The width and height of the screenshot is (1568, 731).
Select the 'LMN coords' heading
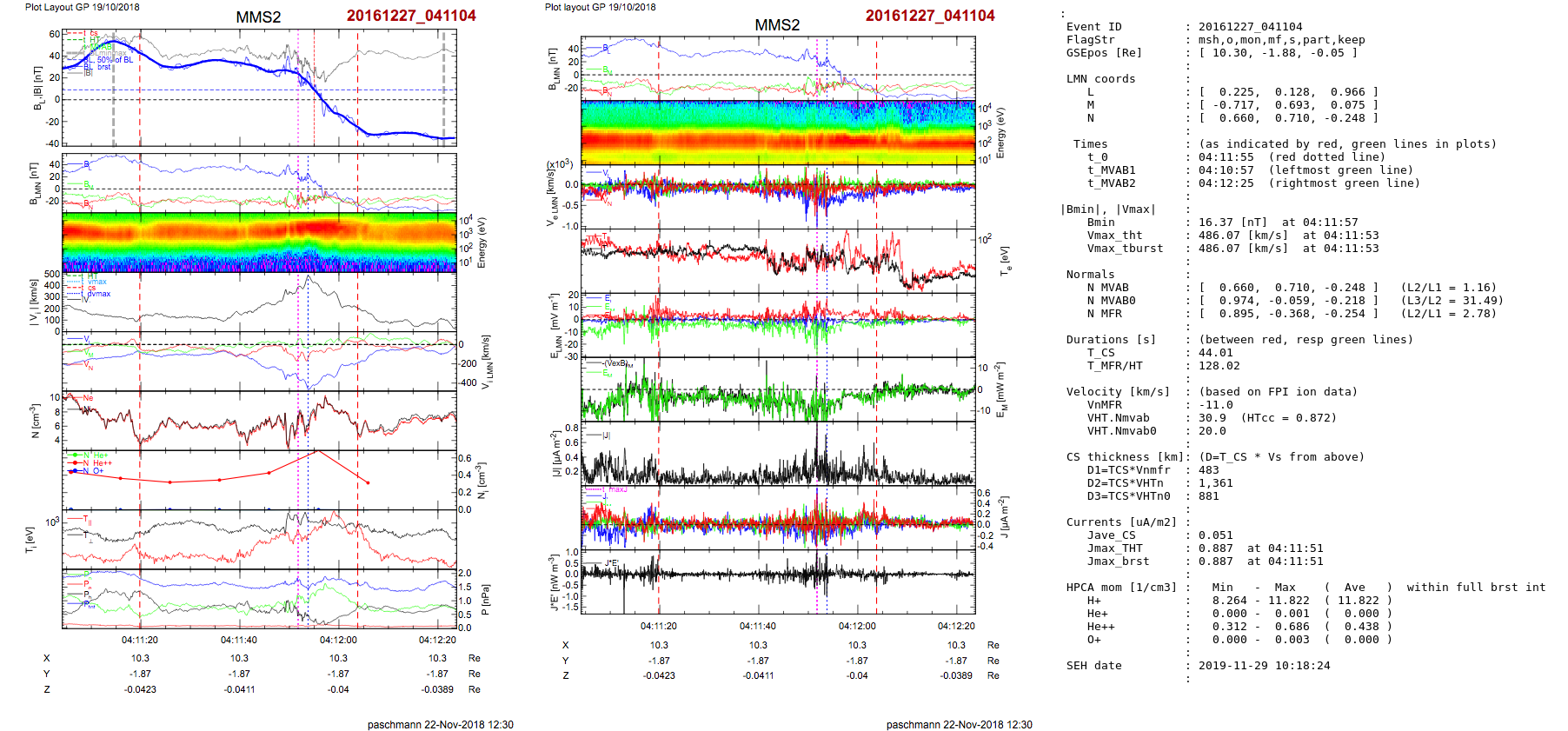(1100, 79)
